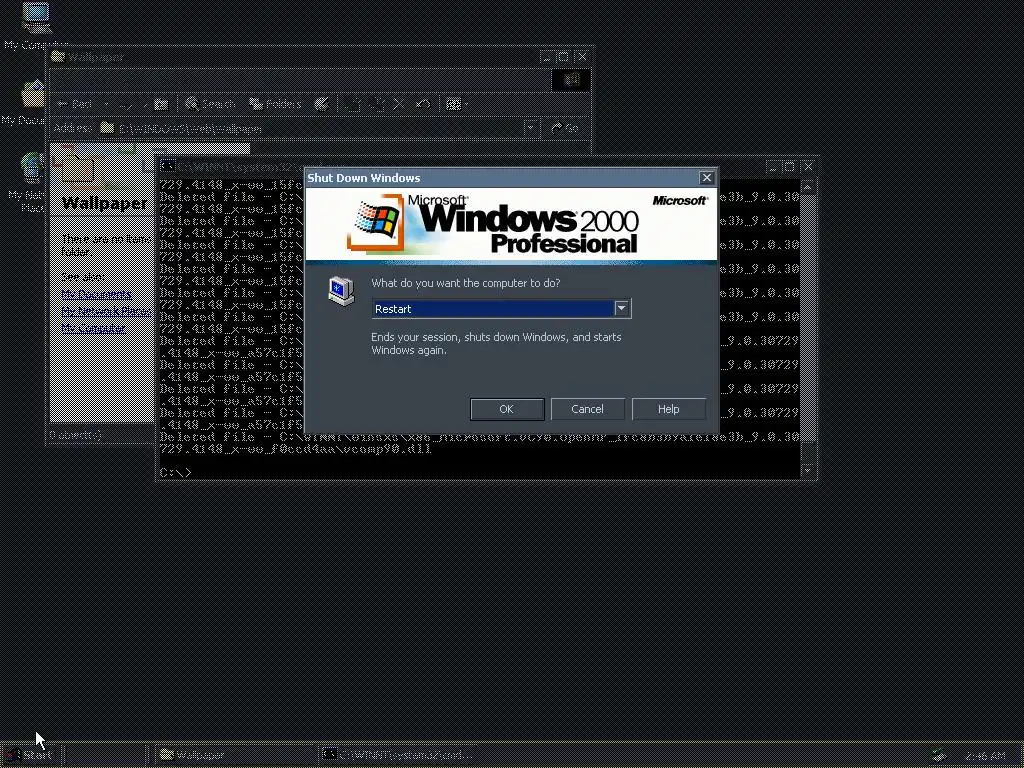Image resolution: width=1024 pixels, height=768 pixels.
Task: Open My Documents link in Wallpaper window
Action: click(x=97, y=295)
